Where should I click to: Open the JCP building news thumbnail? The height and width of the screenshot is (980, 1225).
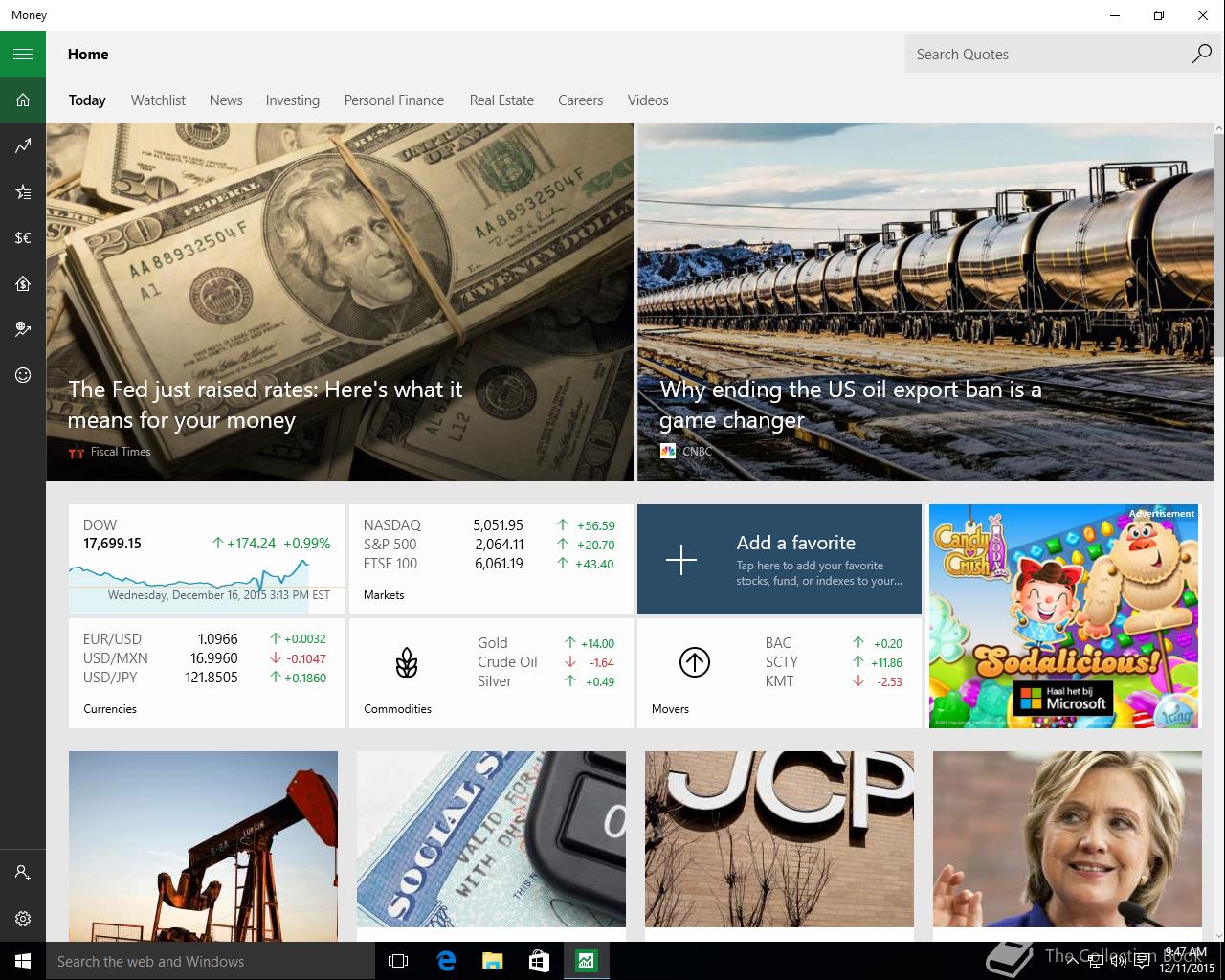pyautogui.click(x=779, y=839)
